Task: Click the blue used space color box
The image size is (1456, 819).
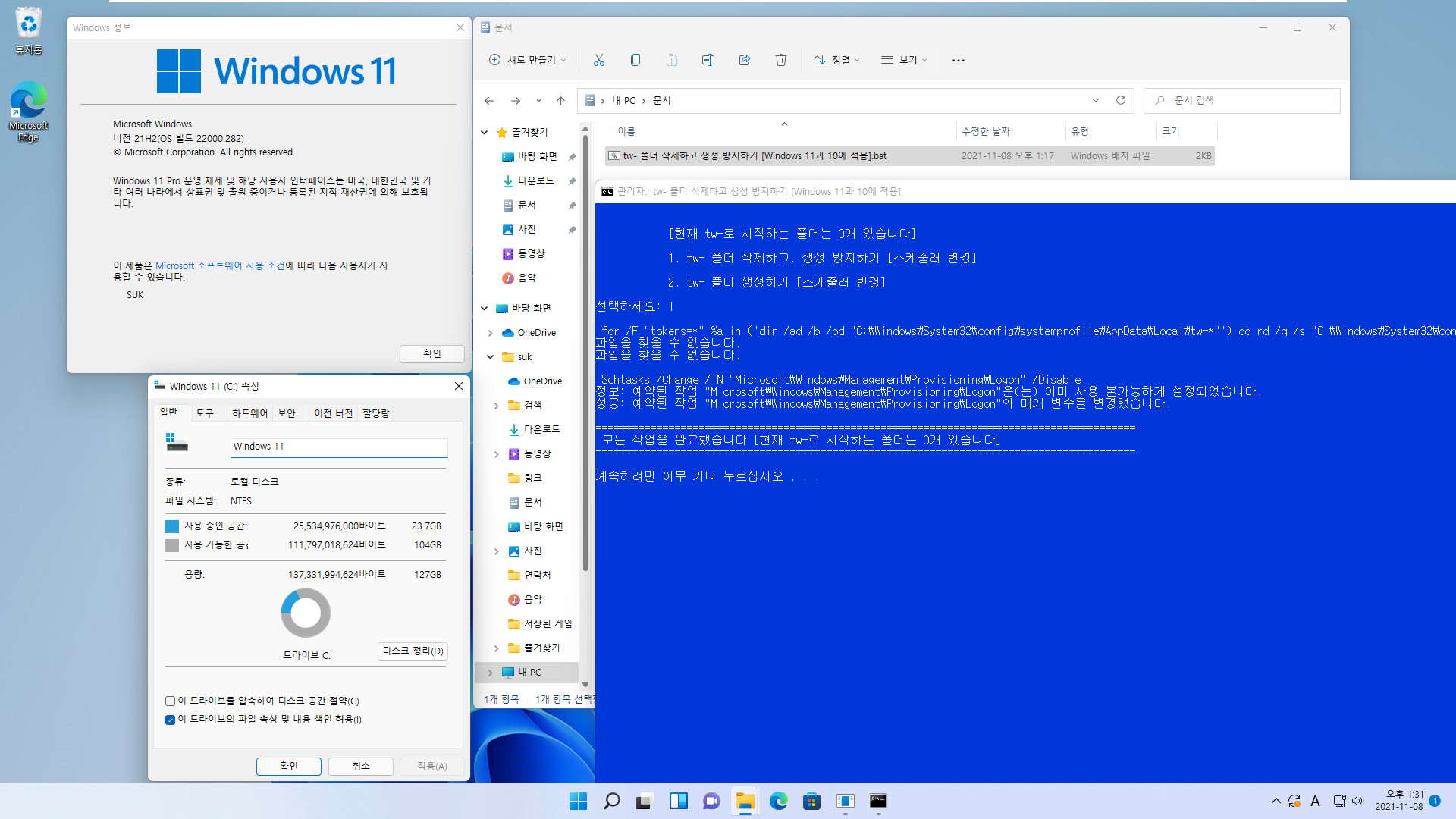Action: 172,526
